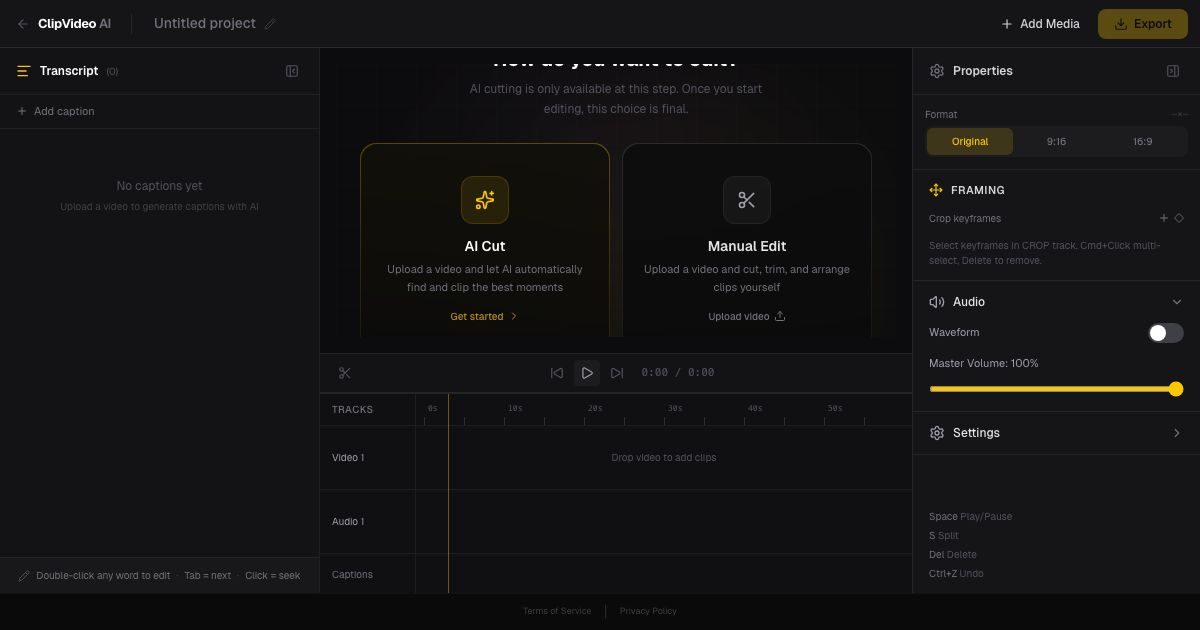Select 9:16 format
The image size is (1200, 630).
coord(1056,142)
